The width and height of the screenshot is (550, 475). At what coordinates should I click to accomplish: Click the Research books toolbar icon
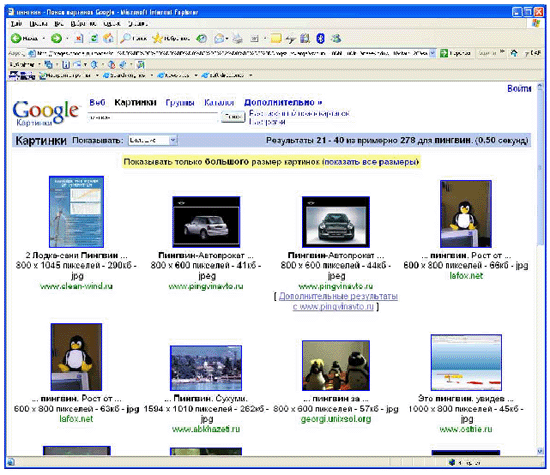(x=305, y=38)
